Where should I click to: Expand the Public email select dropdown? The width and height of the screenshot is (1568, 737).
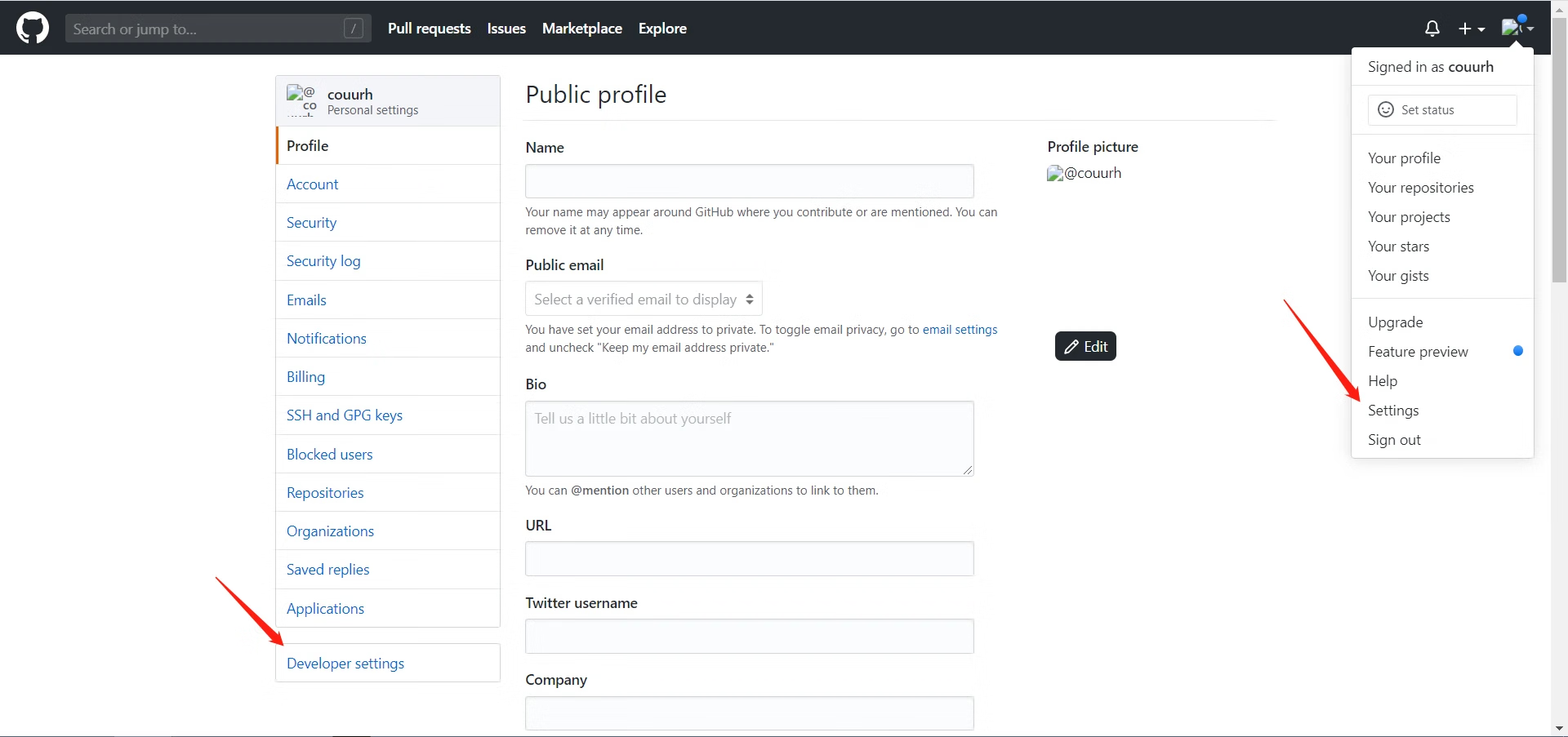pyautogui.click(x=644, y=299)
